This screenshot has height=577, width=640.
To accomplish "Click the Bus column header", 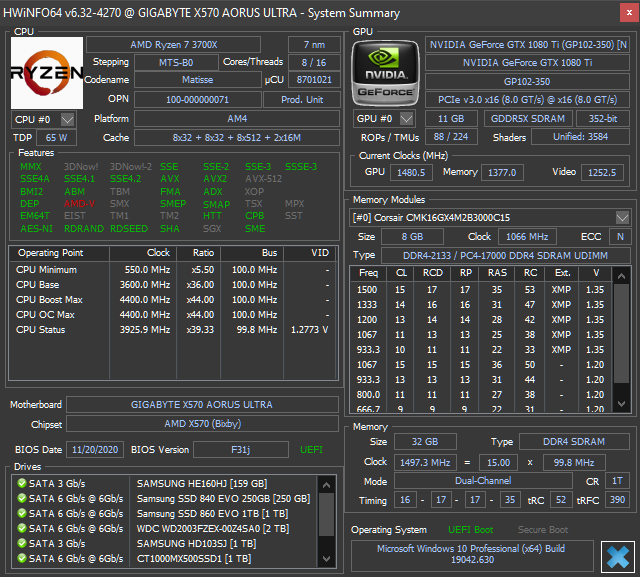I will coord(252,253).
